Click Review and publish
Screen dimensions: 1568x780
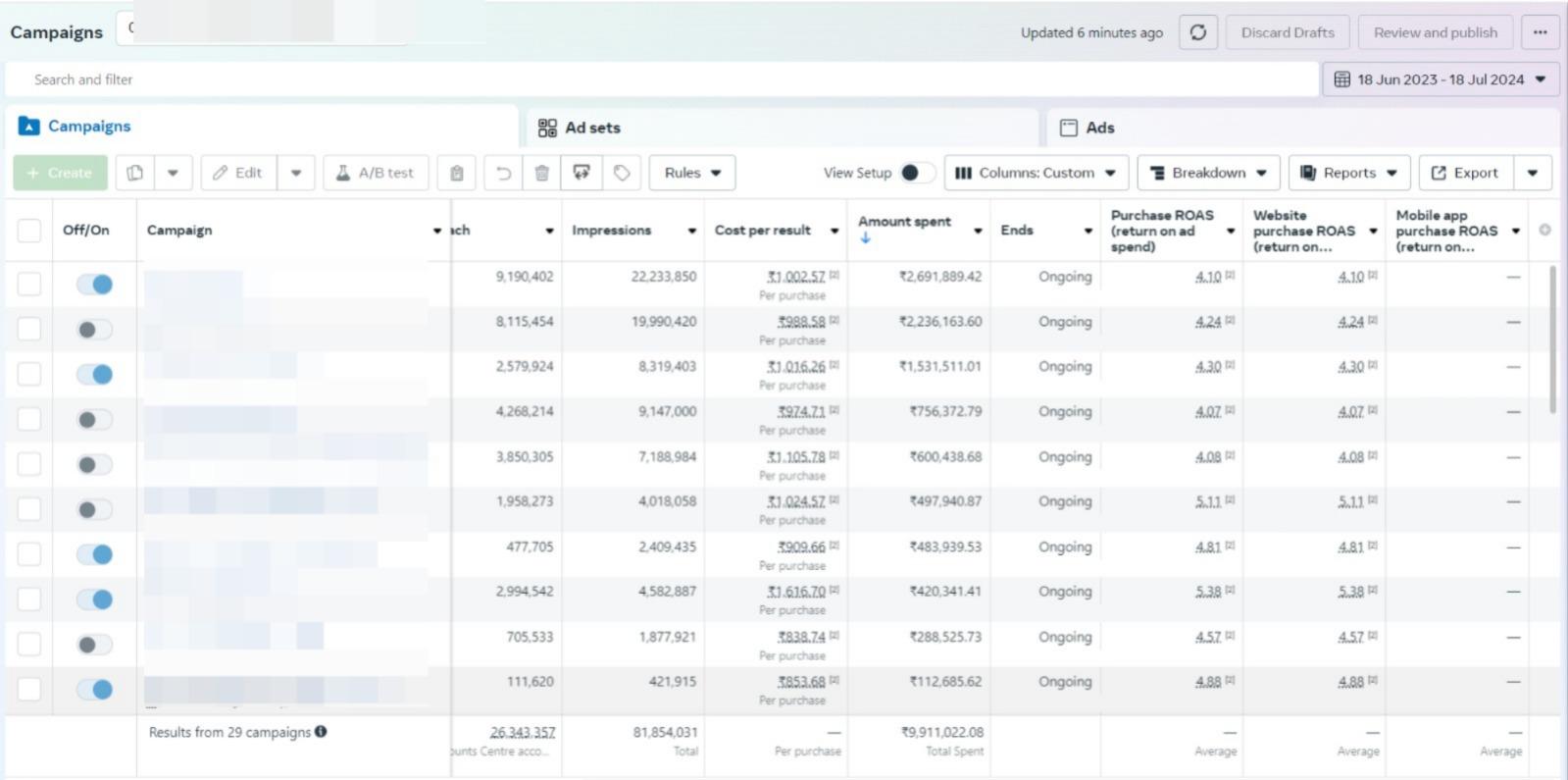pyautogui.click(x=1436, y=32)
